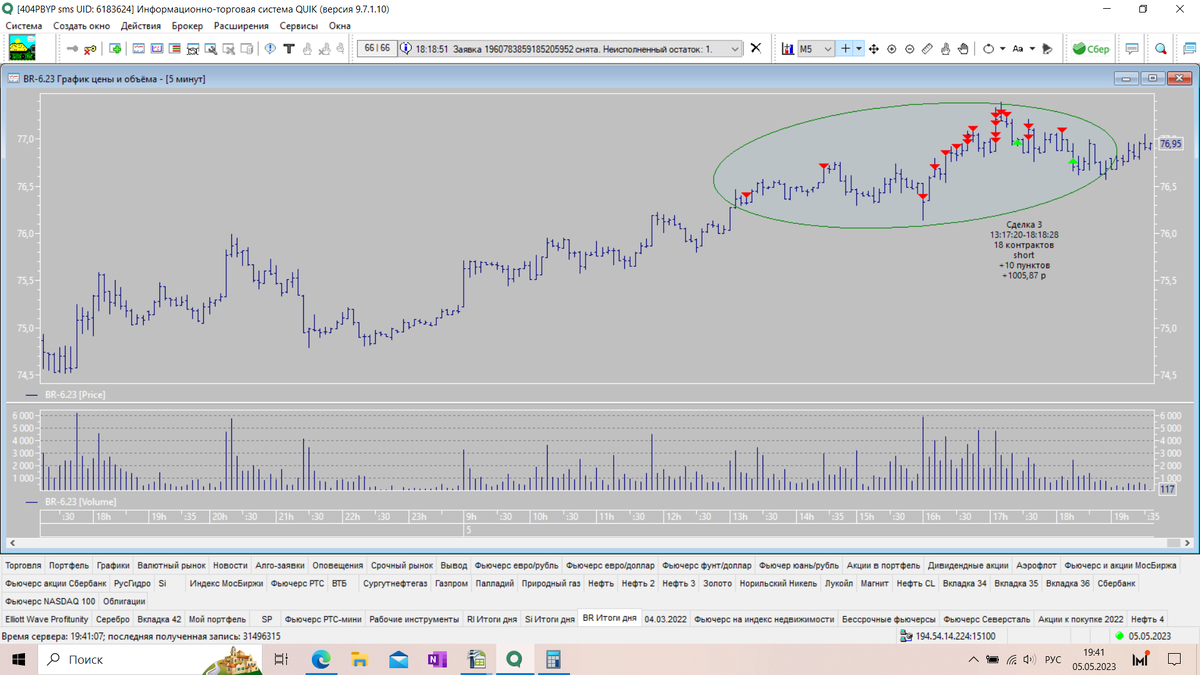Screen dimensions: 1200x675
Task: Click the 66 | 66 message counter button
Action: (x=376, y=48)
